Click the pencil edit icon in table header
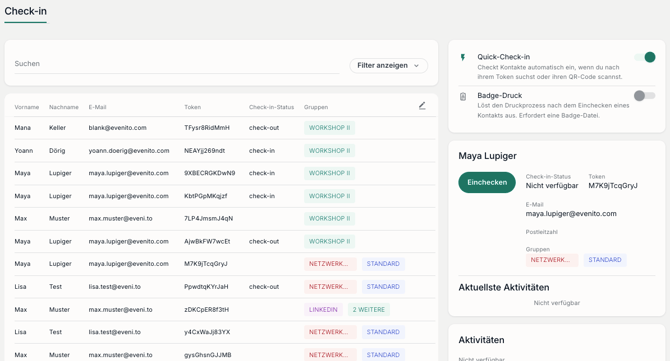The image size is (670, 361). point(422,106)
